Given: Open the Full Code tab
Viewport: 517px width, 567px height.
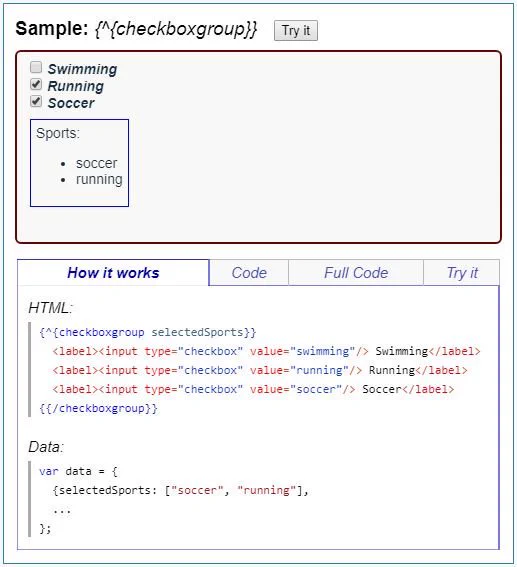Looking at the screenshot, I should 356,273.
